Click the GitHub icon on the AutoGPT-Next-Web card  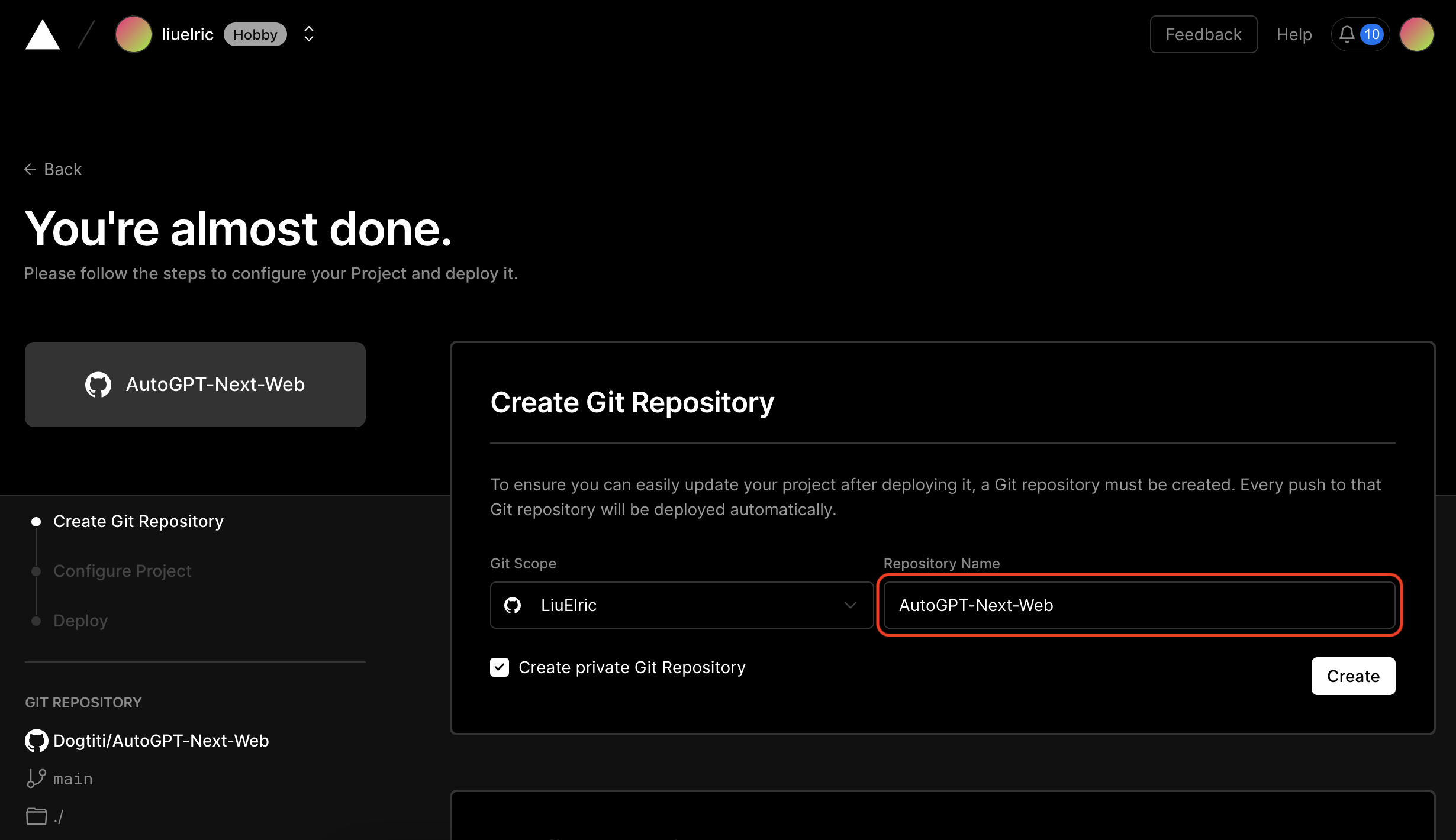(x=98, y=385)
